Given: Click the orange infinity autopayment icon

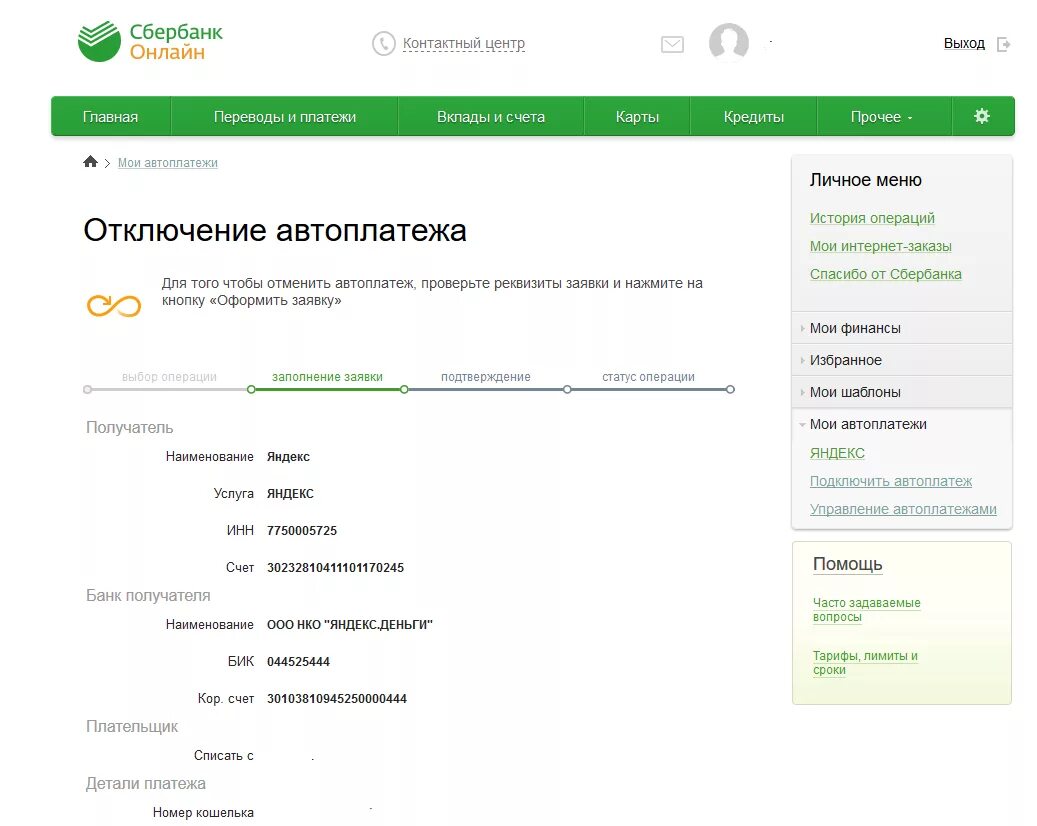Looking at the screenshot, I should coord(114,306).
